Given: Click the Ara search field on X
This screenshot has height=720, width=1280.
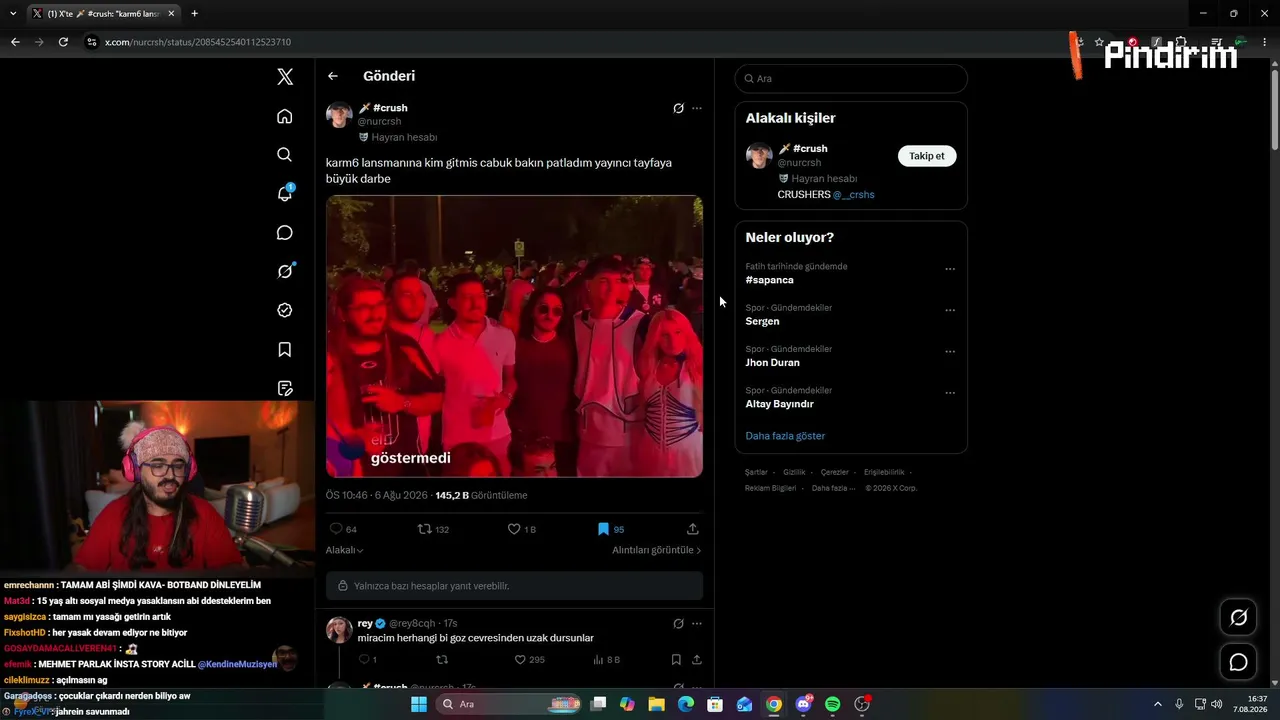Looking at the screenshot, I should [x=851, y=79].
